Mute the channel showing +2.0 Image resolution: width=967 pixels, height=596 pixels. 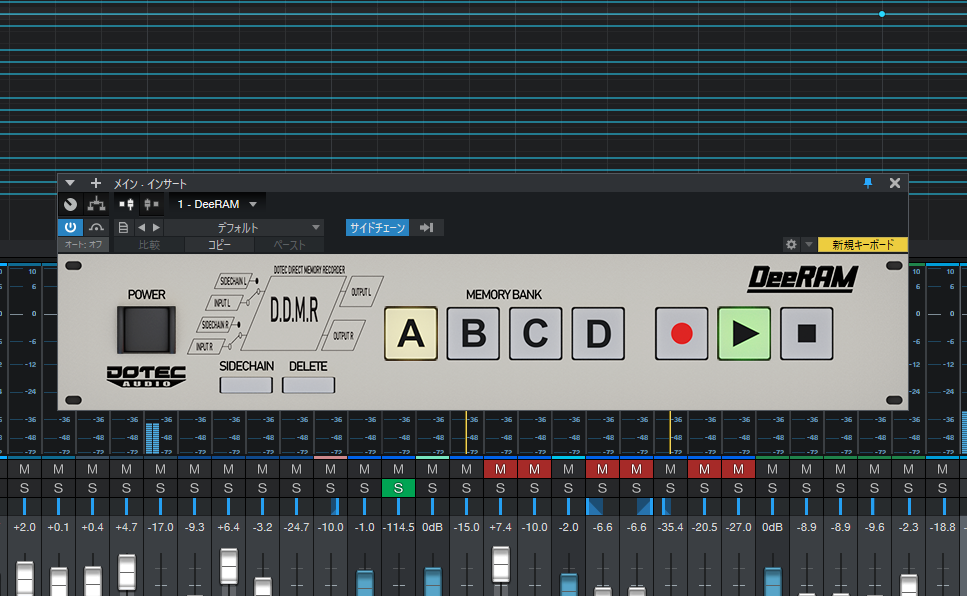[25, 470]
